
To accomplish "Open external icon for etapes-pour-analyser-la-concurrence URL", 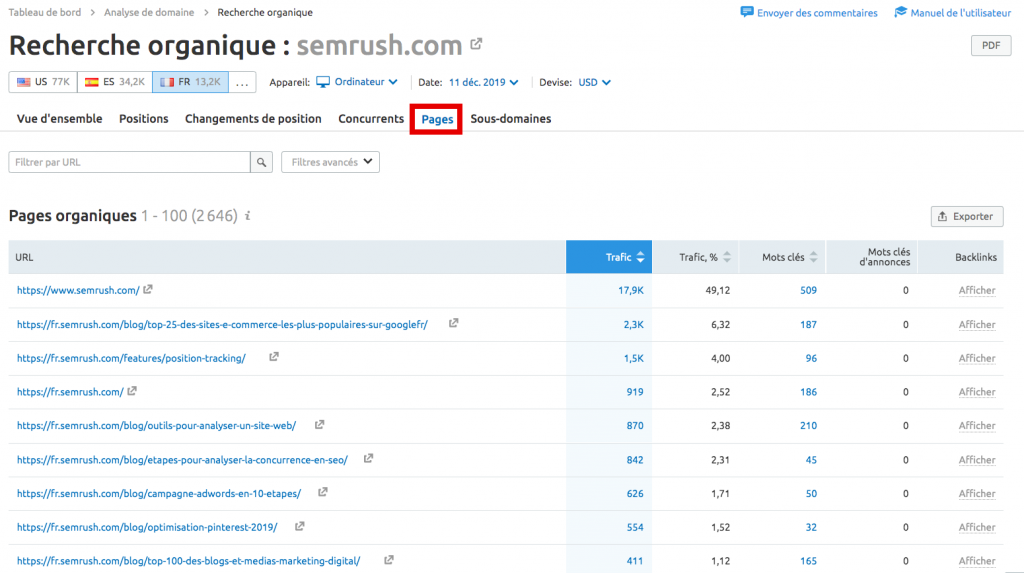I will 368,459.
